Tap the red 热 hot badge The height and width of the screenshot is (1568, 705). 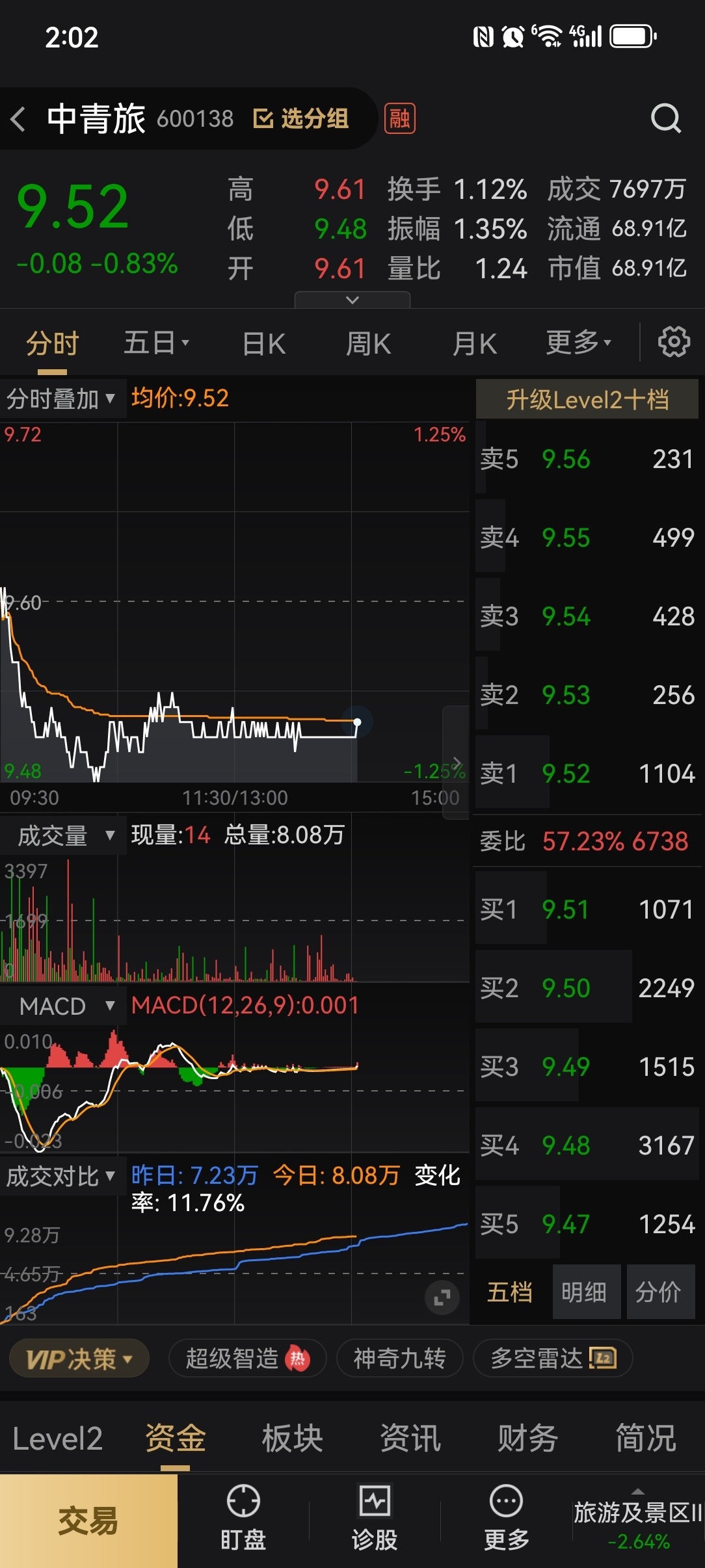tap(298, 1358)
